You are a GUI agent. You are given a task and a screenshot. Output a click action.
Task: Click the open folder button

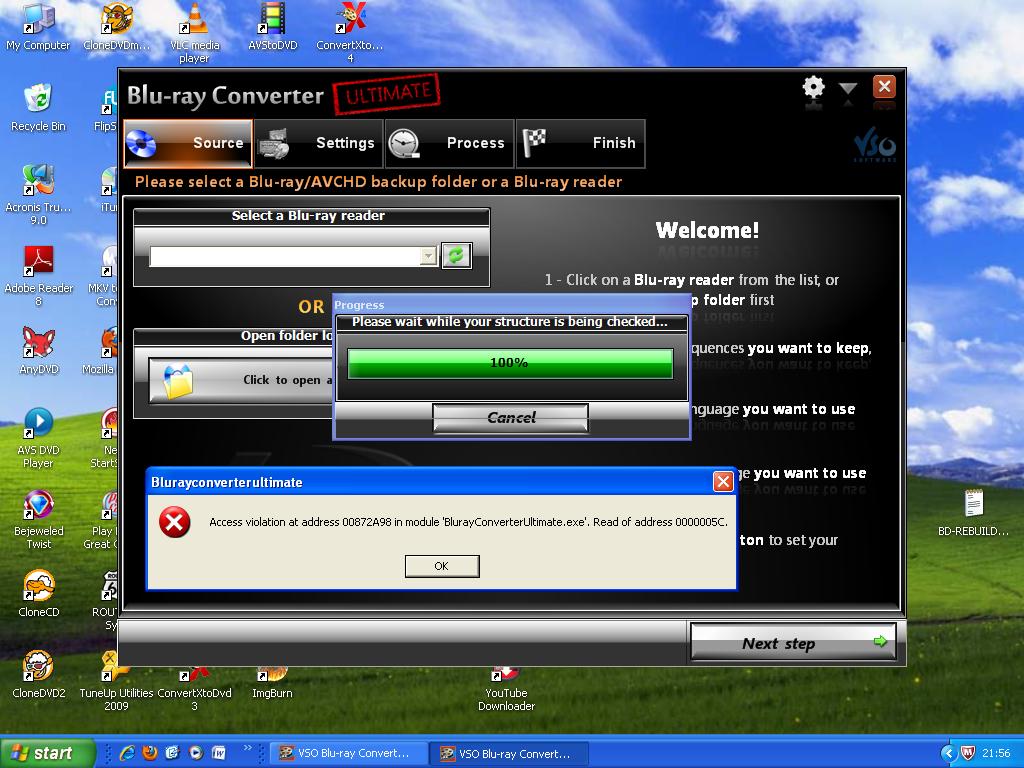click(240, 380)
